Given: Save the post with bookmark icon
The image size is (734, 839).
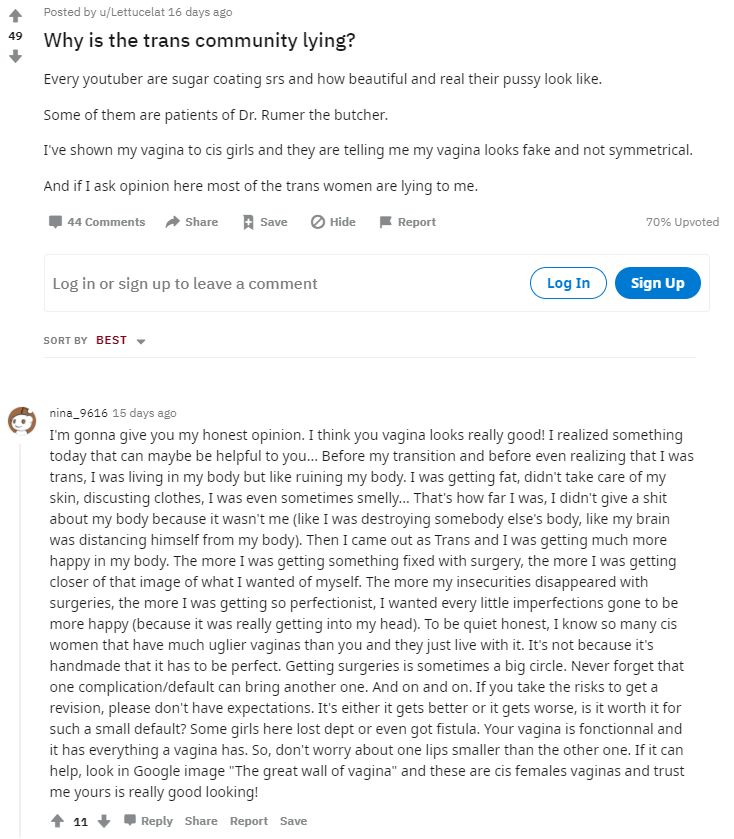Looking at the screenshot, I should click(x=264, y=222).
